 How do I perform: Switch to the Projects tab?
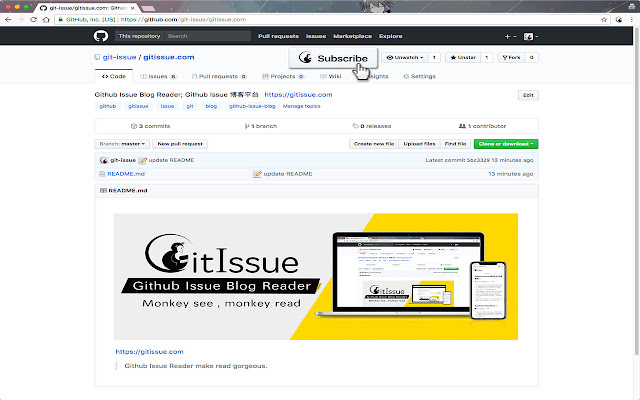(283, 76)
